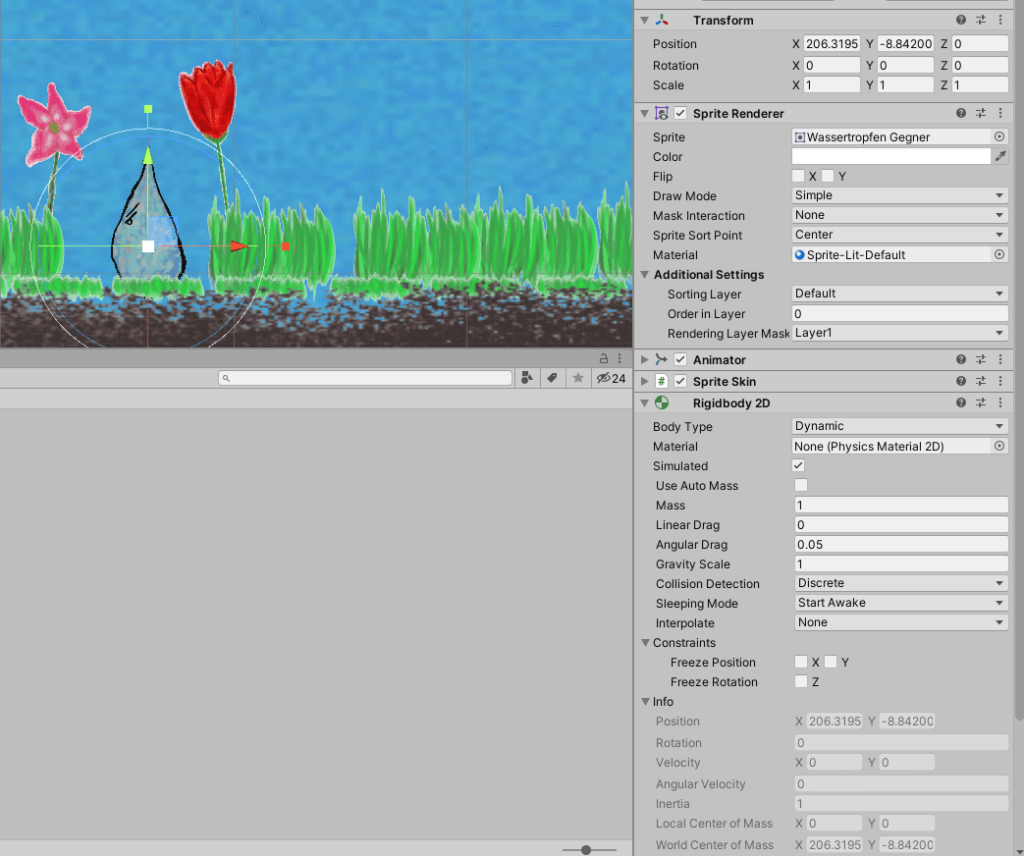Enable Flip X checkbox
1024x856 pixels.
tap(799, 177)
